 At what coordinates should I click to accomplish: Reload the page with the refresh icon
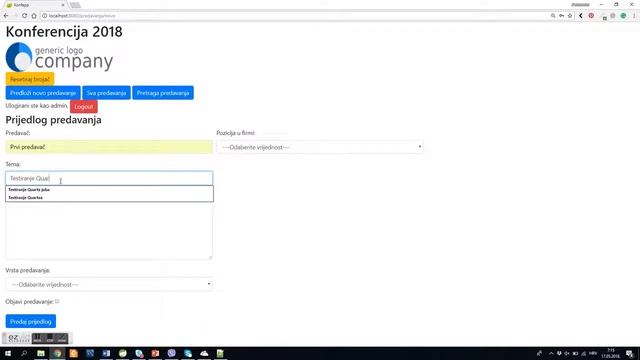(x=24, y=16)
